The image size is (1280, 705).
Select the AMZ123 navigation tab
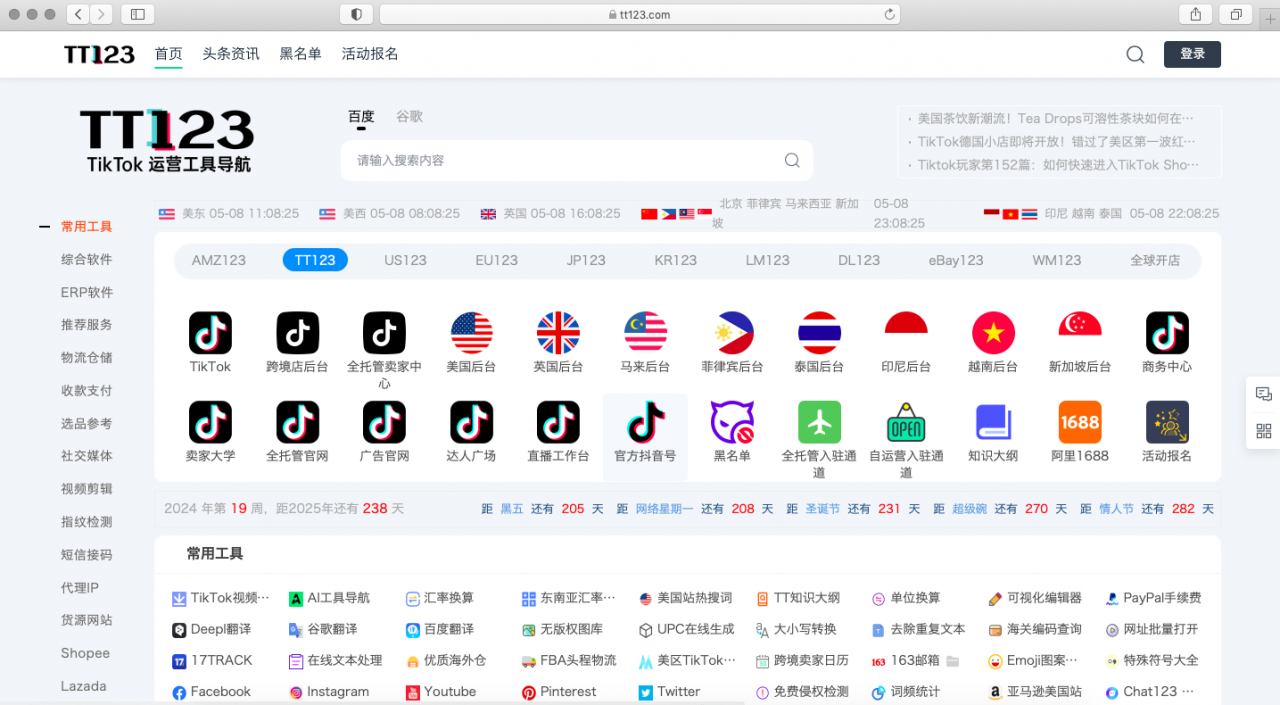point(218,260)
